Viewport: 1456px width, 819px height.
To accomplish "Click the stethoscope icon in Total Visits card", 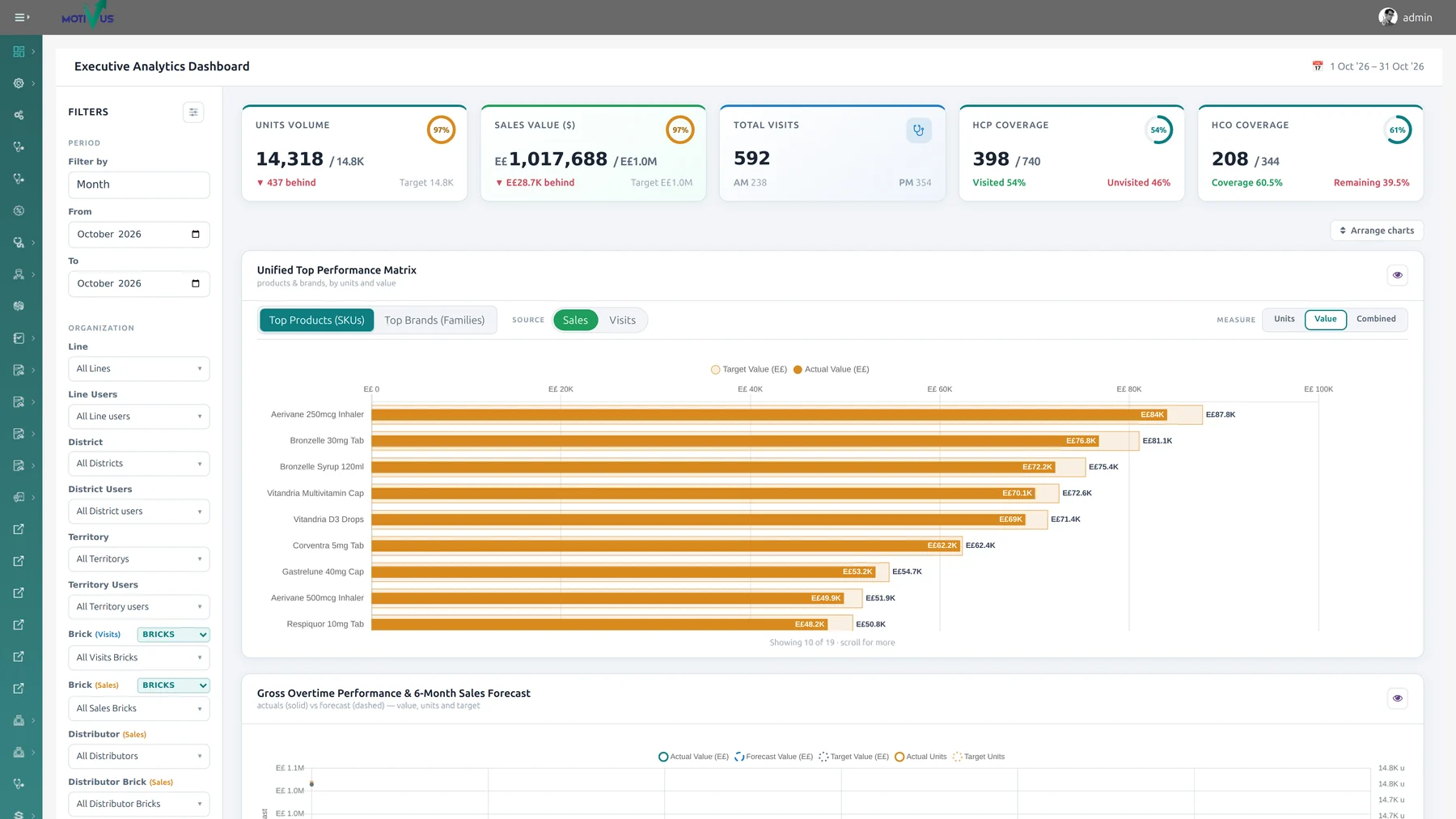I will pyautogui.click(x=919, y=130).
